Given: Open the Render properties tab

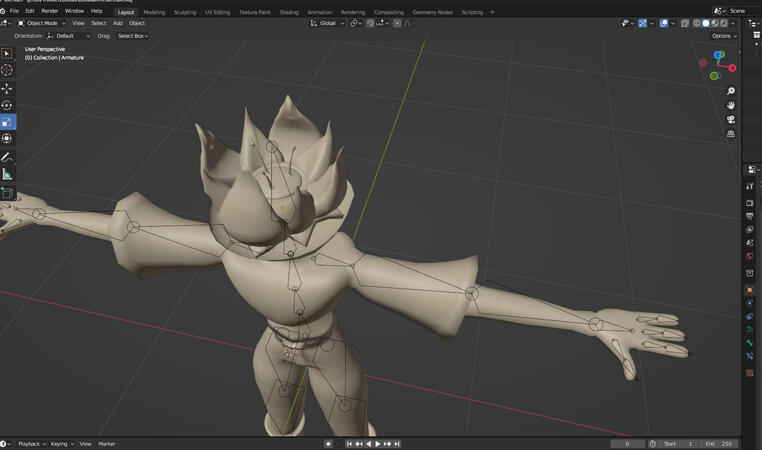Looking at the screenshot, I should pos(750,203).
